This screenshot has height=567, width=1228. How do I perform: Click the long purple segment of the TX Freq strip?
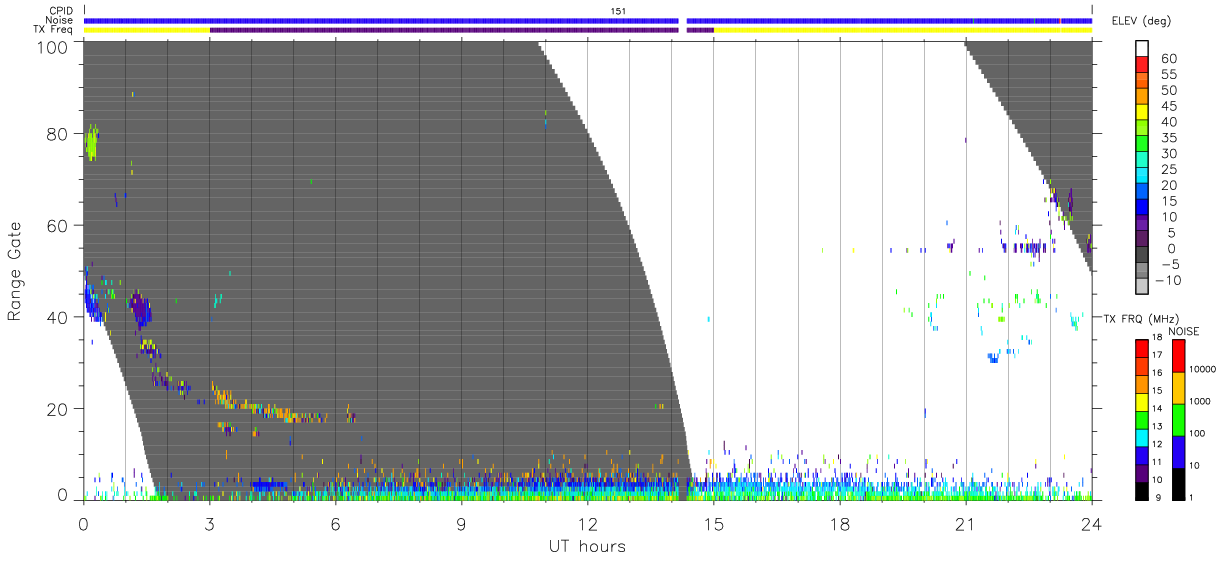pyautogui.click(x=444, y=30)
